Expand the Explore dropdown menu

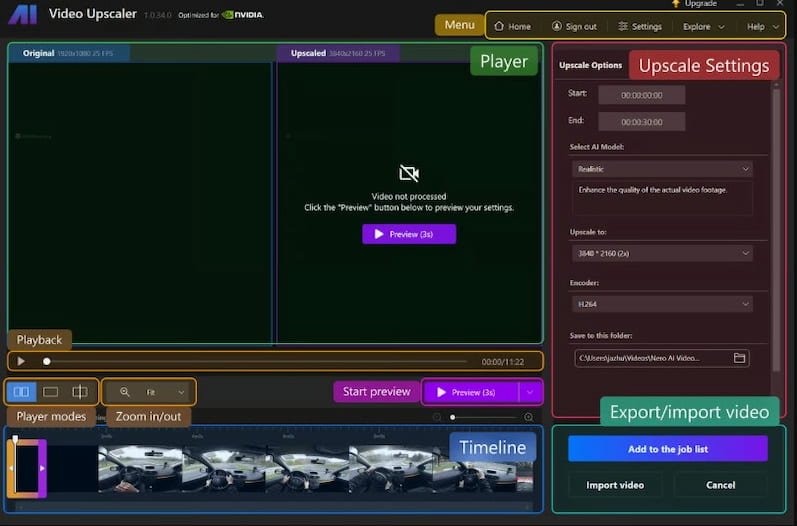703,26
